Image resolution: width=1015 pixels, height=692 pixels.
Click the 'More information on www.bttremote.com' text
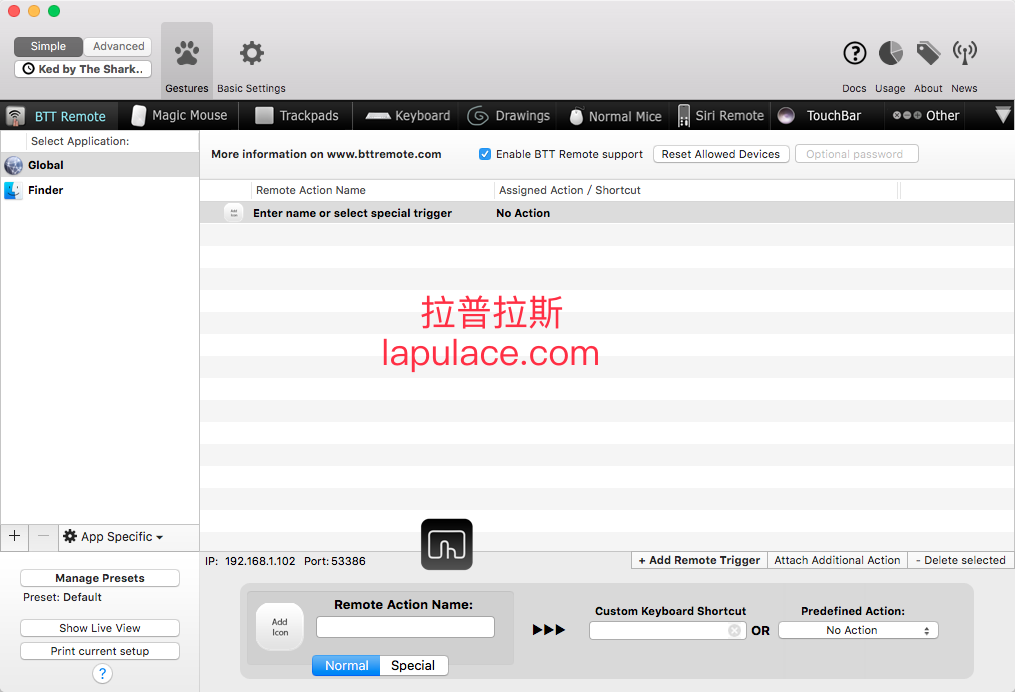(326, 154)
